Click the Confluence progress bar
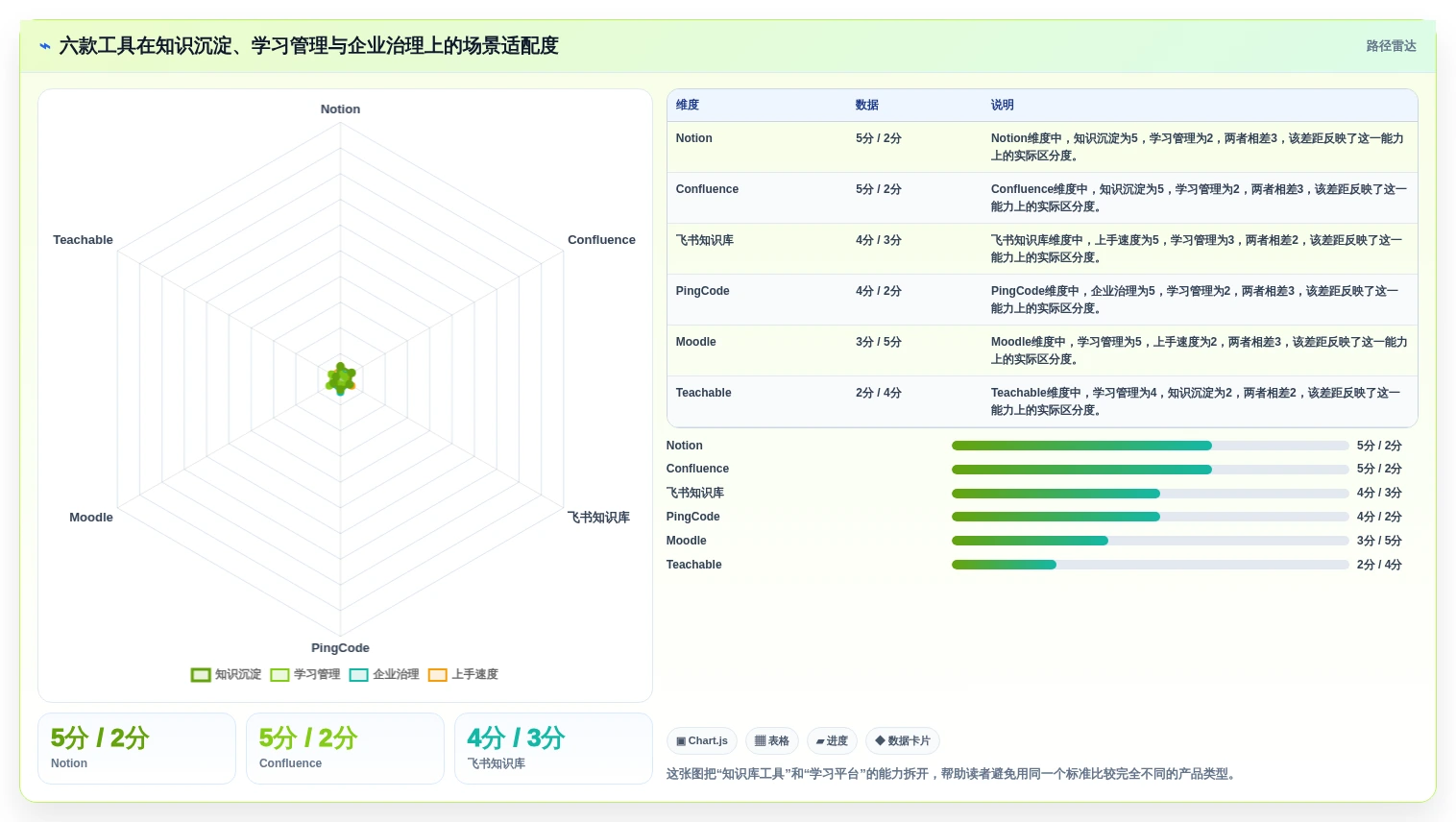1456x822 pixels. (1151, 470)
